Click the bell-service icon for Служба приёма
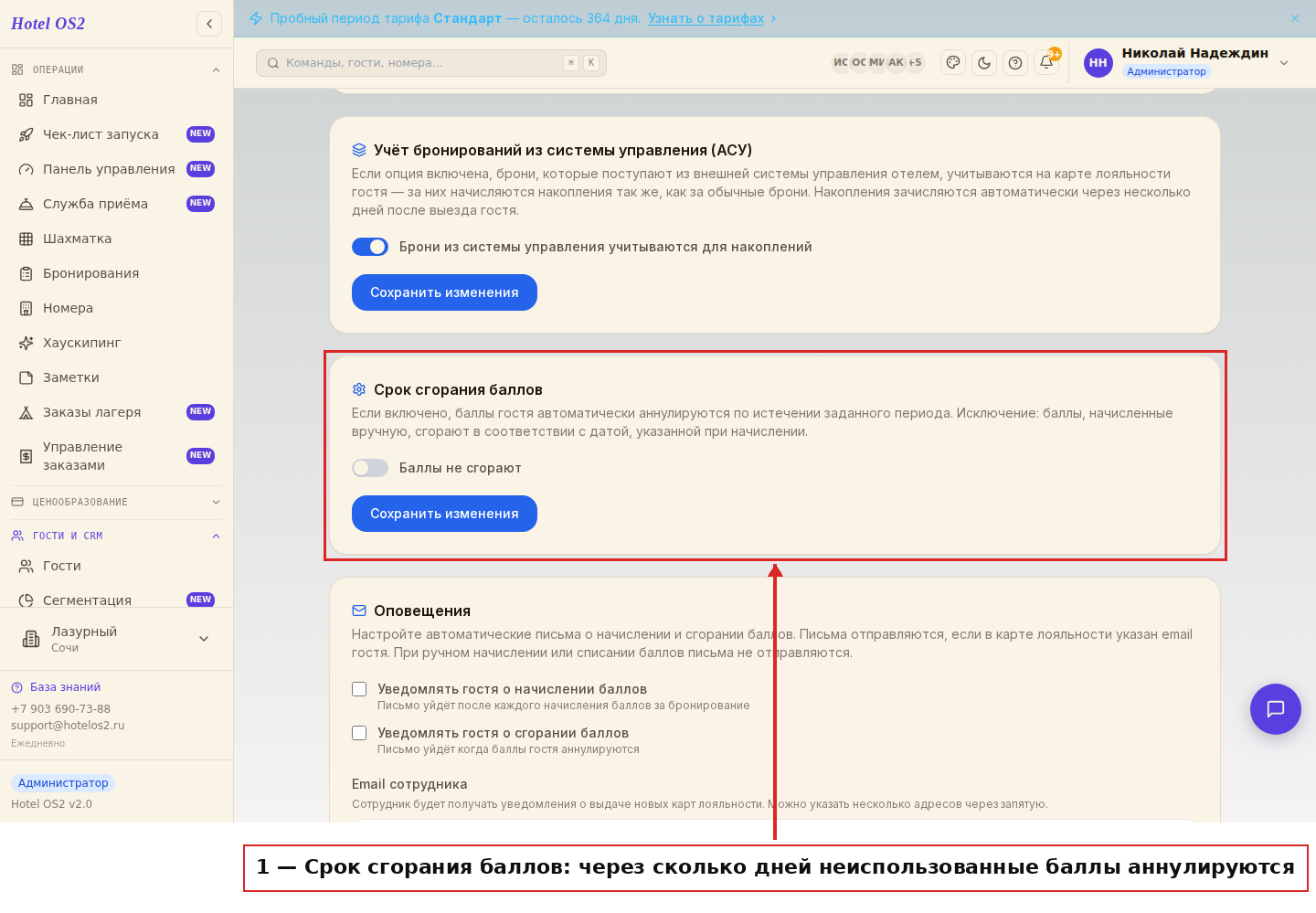 tap(27, 204)
